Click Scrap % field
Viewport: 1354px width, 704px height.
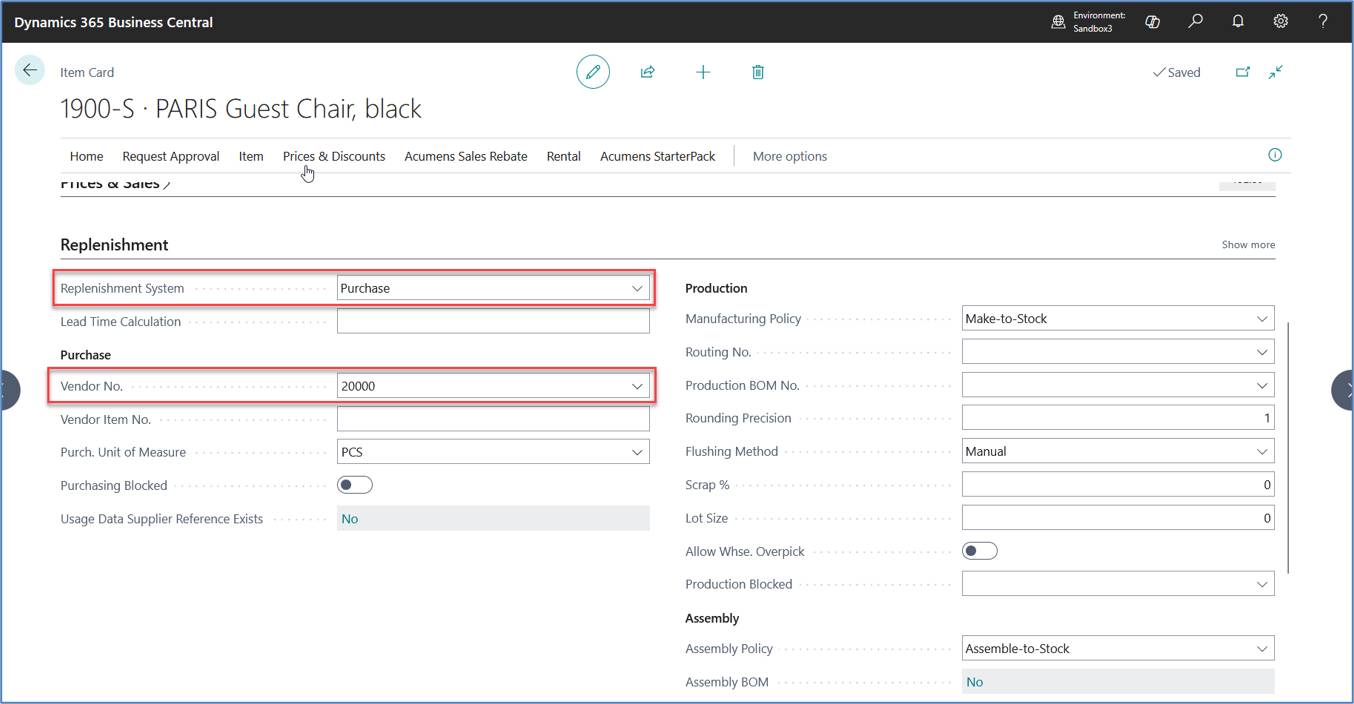(1118, 484)
